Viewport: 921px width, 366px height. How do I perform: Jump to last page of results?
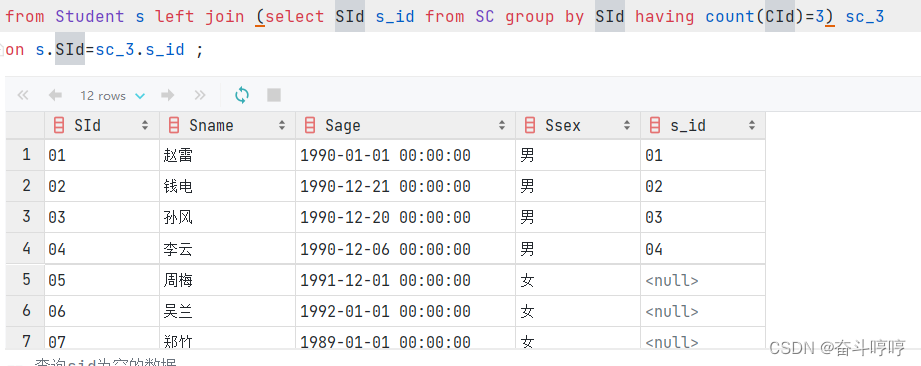(200, 95)
